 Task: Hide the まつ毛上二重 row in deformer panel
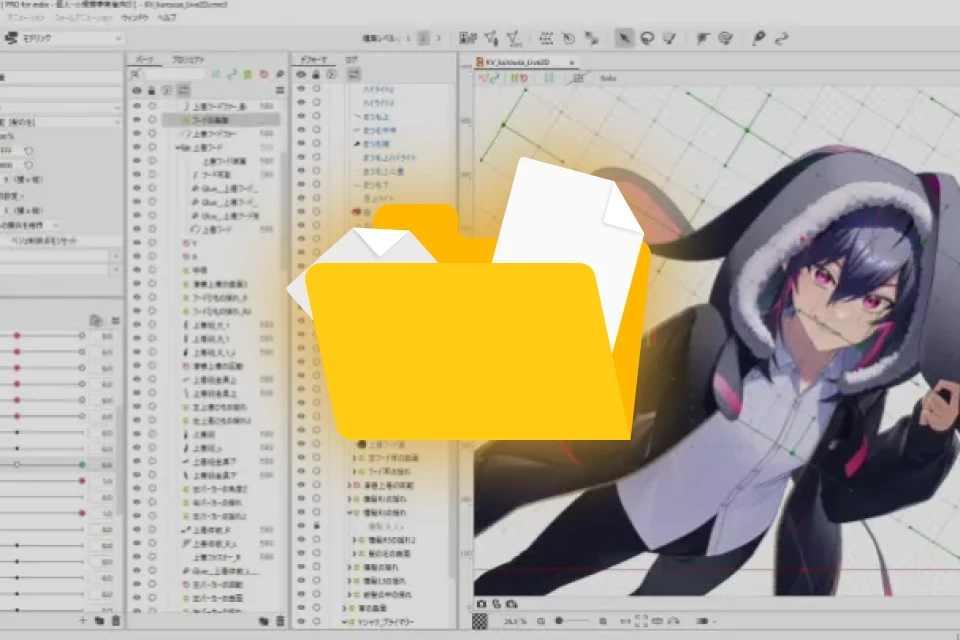[301, 170]
